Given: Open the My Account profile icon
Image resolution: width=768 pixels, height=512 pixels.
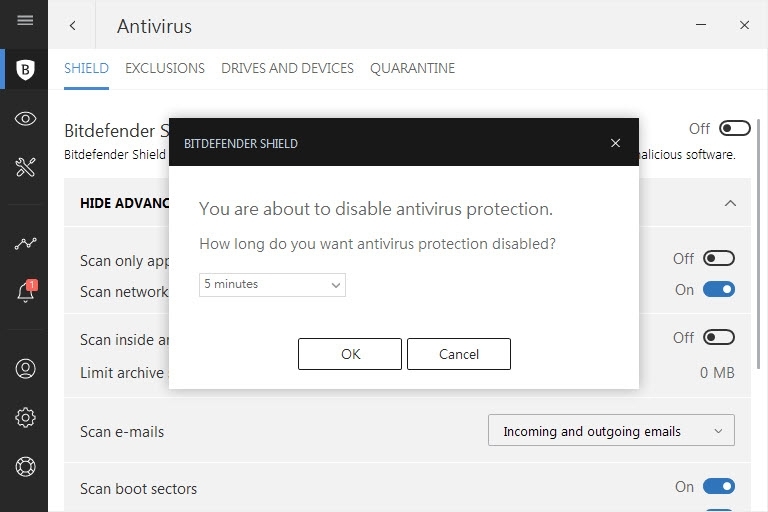Looking at the screenshot, I should [x=25, y=368].
